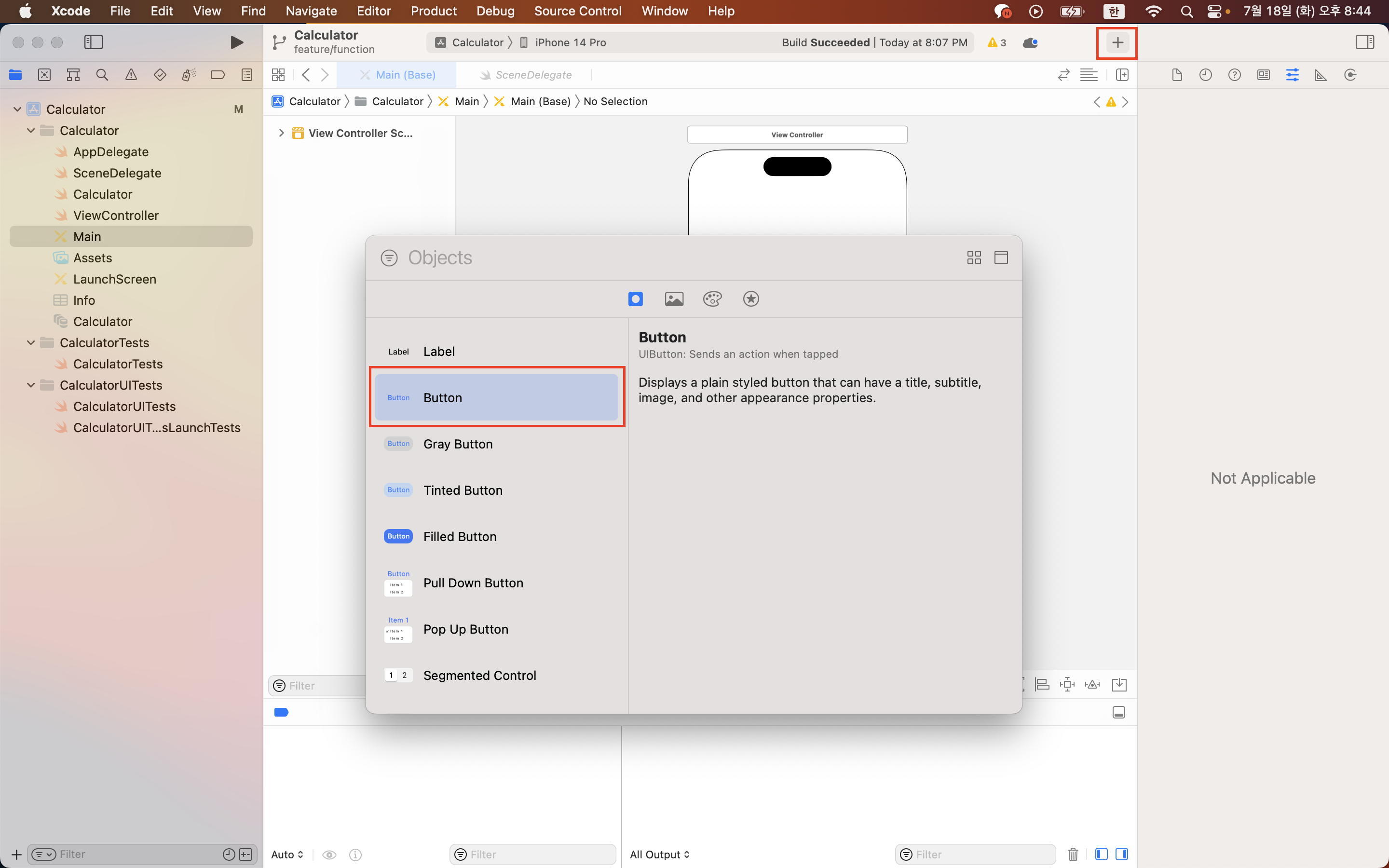Show the Quick Help inspector
The width and height of the screenshot is (1389, 868).
click(1235, 75)
